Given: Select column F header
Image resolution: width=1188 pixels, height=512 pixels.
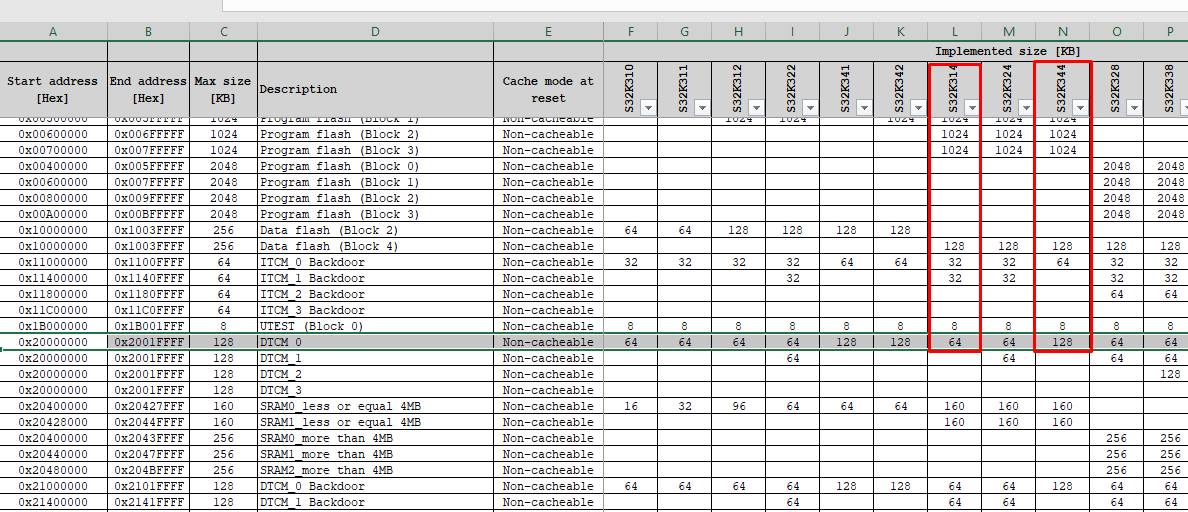Looking at the screenshot, I should click(630, 32).
